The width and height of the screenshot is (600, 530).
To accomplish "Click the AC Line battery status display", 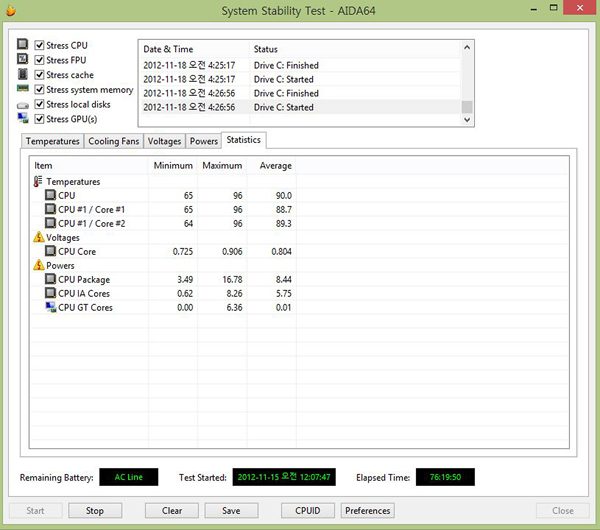I will [x=129, y=477].
